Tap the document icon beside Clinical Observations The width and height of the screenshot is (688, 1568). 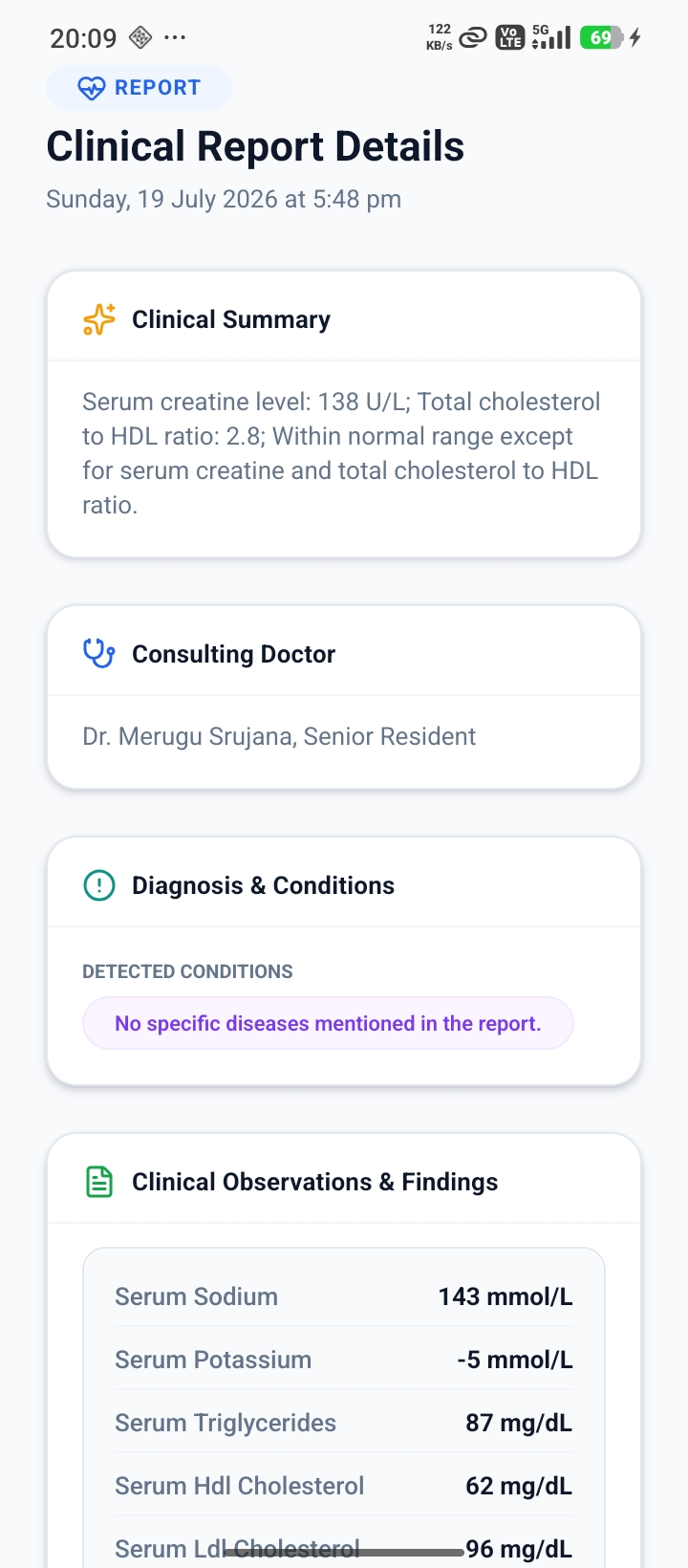(99, 1182)
